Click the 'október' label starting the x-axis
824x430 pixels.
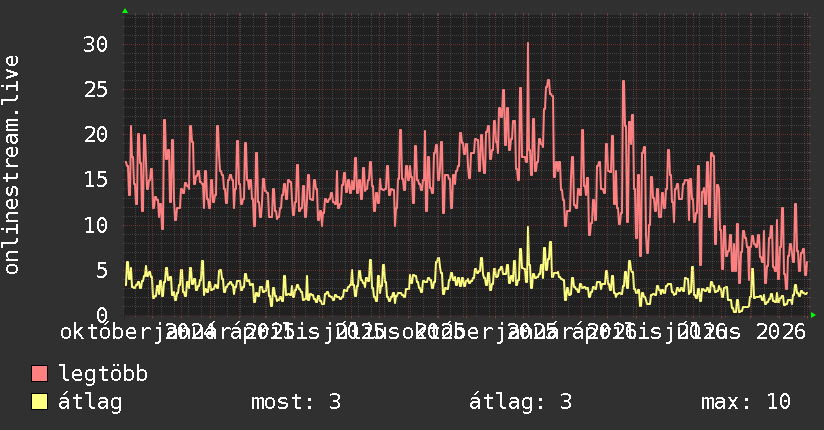pos(106,332)
